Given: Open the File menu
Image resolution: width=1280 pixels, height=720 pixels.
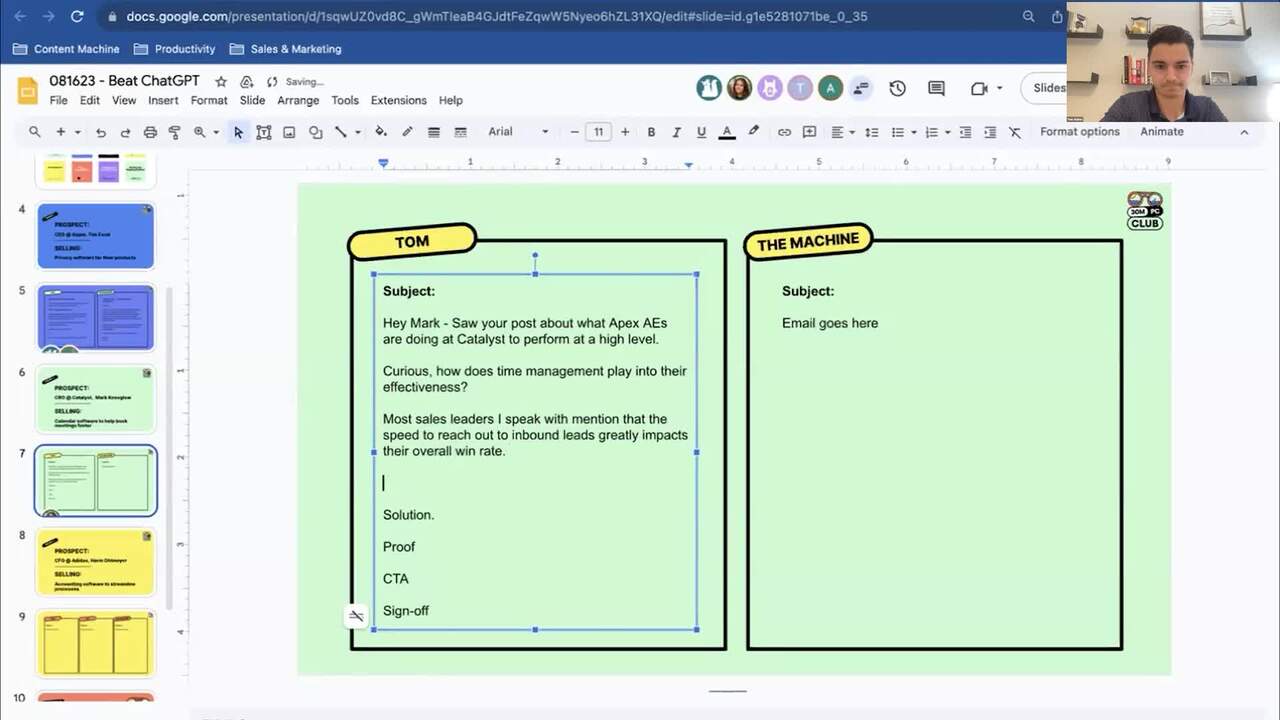Looking at the screenshot, I should click(x=59, y=100).
